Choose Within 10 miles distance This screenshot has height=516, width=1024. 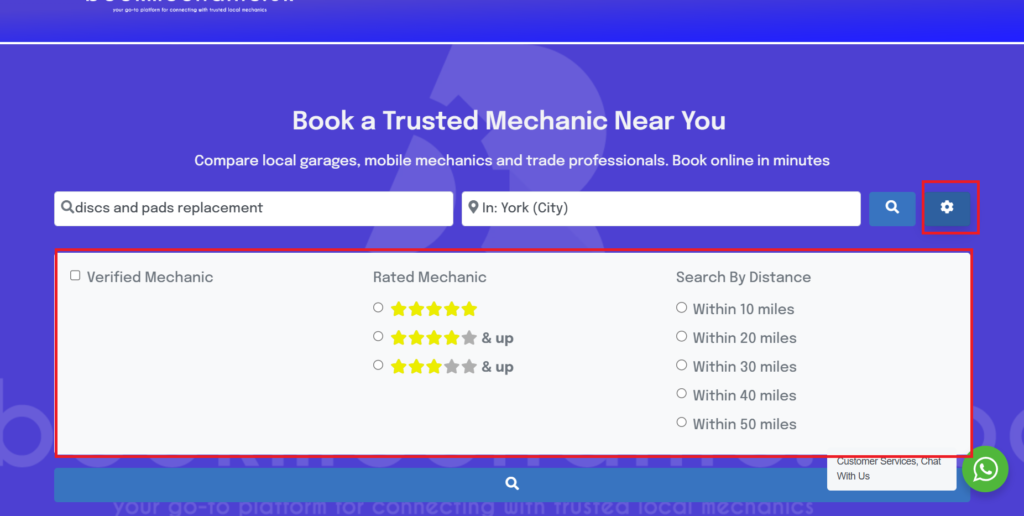[681, 308]
